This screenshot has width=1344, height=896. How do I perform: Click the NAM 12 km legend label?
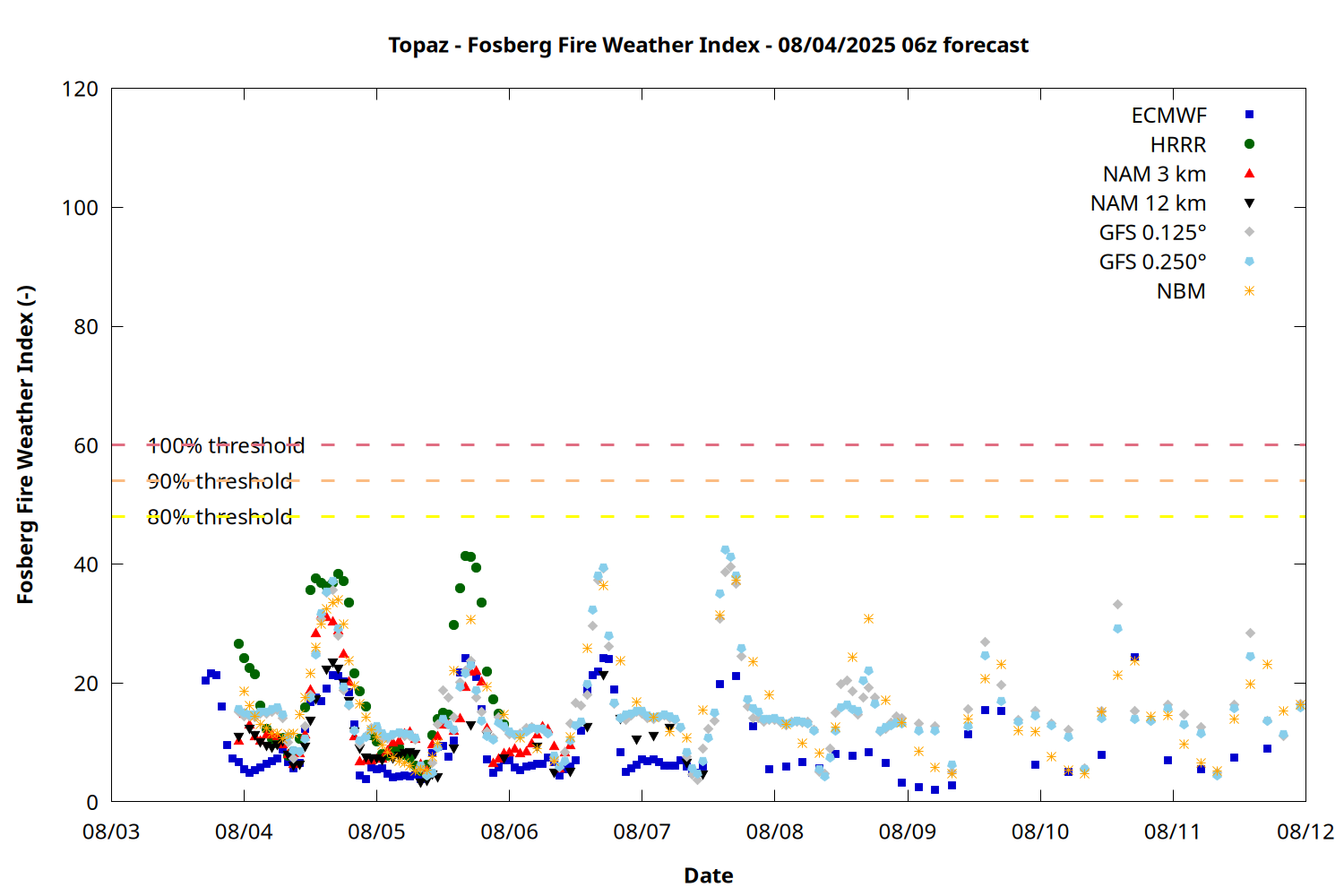[1148, 203]
